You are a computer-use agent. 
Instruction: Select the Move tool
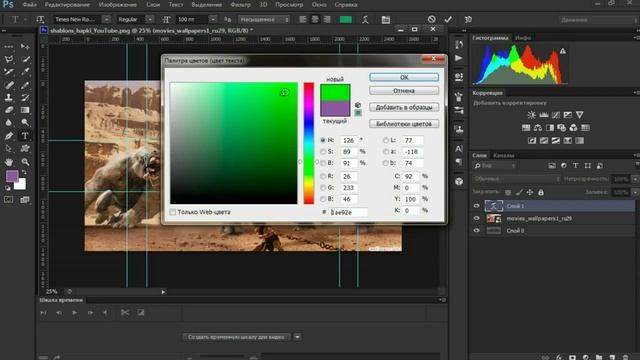pos(25,47)
